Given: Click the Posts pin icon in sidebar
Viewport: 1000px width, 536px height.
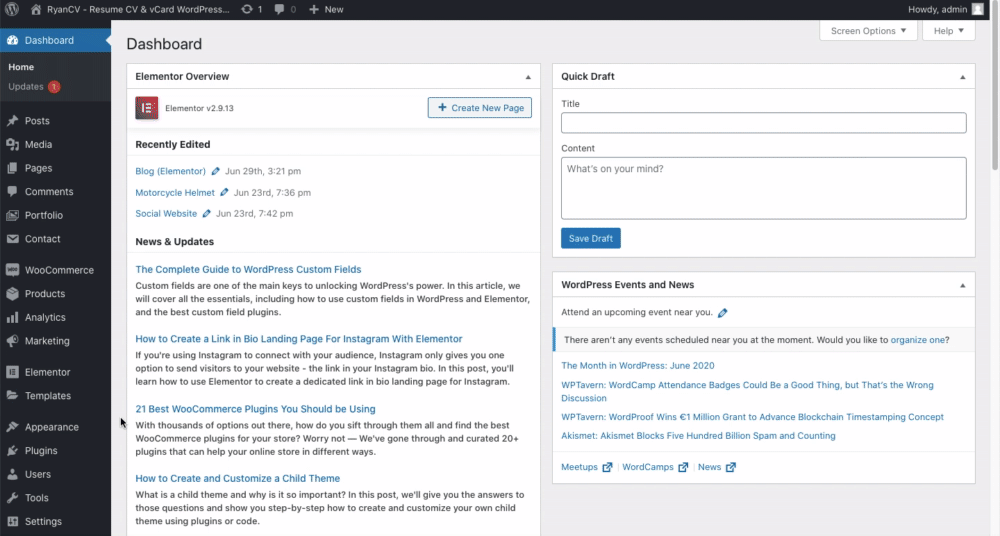Looking at the screenshot, I should (x=12, y=121).
